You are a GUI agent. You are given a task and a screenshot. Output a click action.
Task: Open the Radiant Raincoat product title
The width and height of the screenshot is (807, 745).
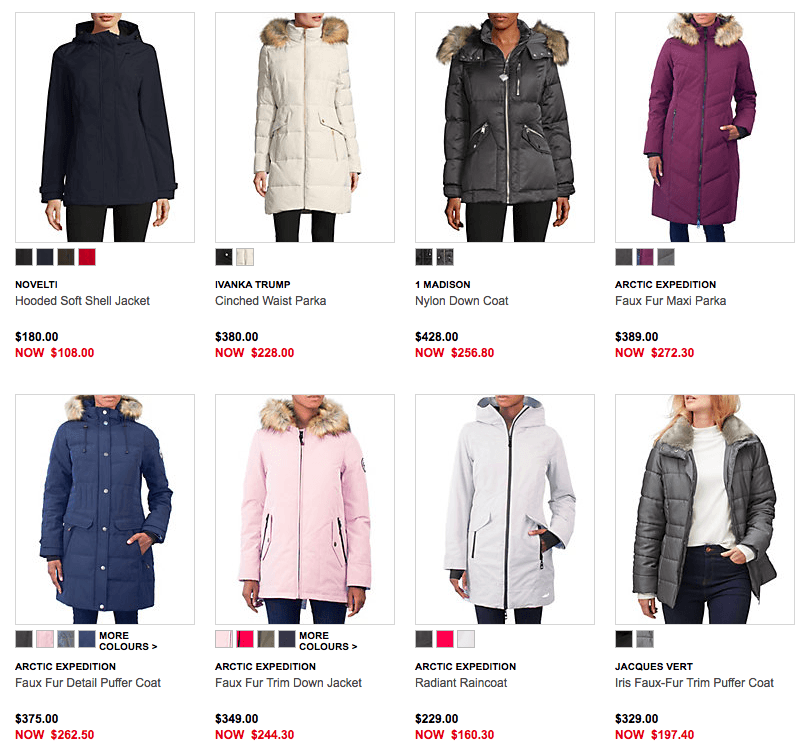(x=461, y=683)
